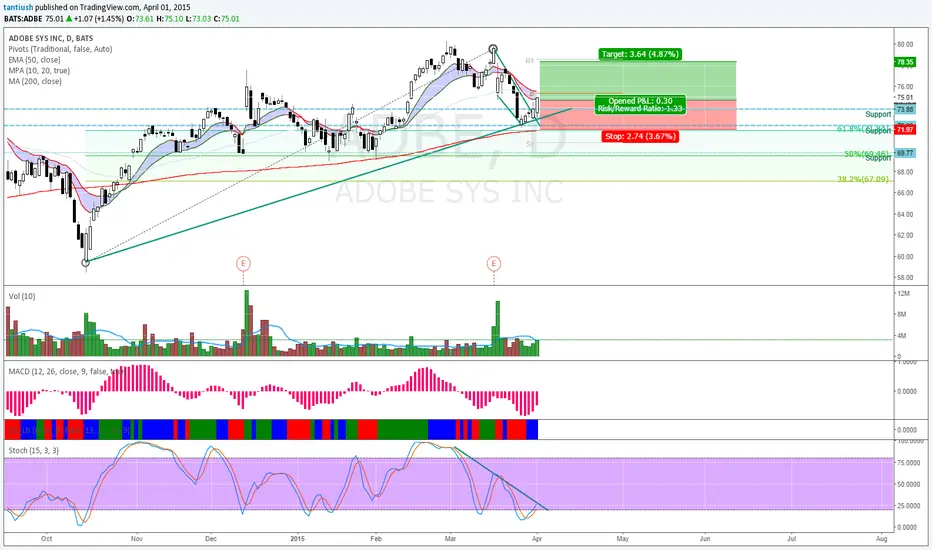The image size is (932, 550).
Task: Click the 58.00 price axis value
Action: click(905, 278)
